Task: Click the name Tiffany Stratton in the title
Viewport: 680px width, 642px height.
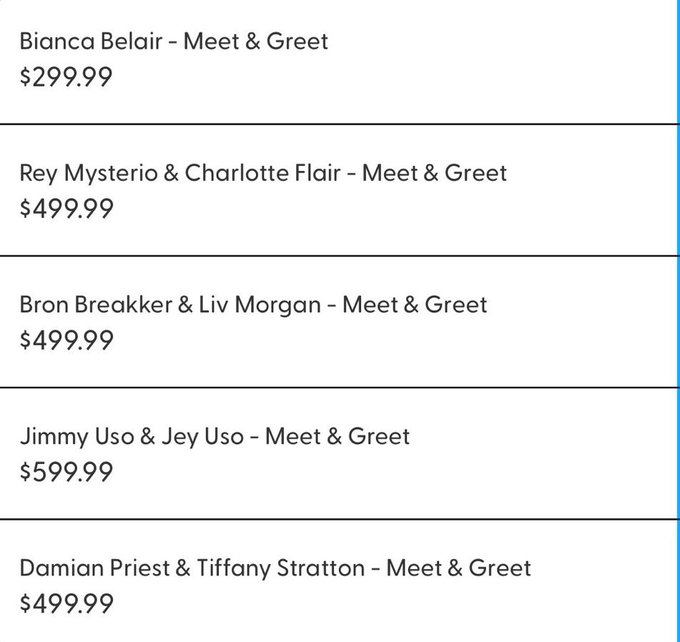Action: coord(281,568)
